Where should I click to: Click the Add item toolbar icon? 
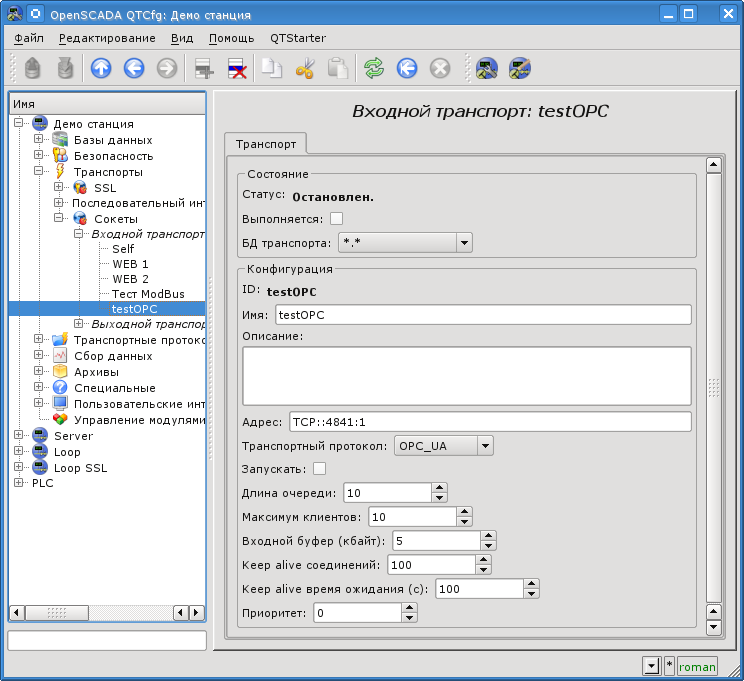(205, 68)
